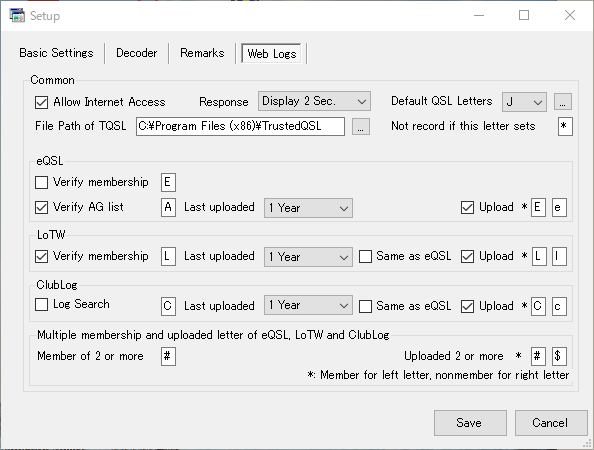
Task: Open the Response Display 2 Sec. dropdown
Action: click(x=314, y=101)
